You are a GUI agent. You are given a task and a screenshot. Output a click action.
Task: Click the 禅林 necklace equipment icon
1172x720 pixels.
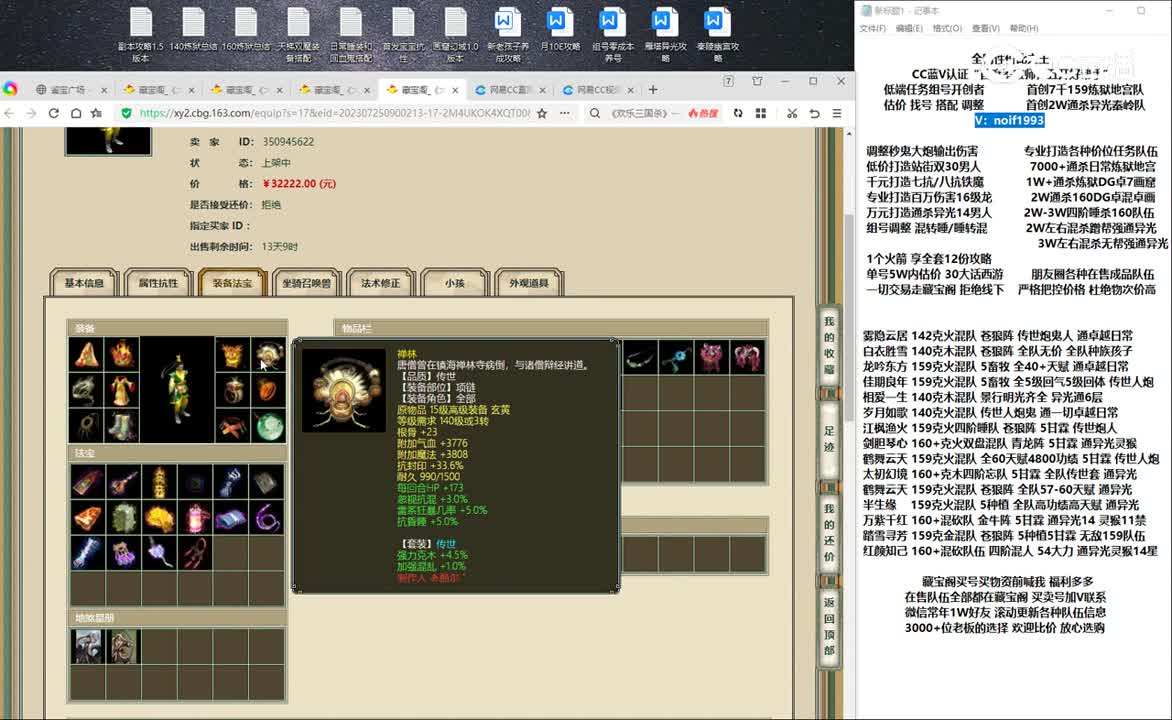click(x=268, y=354)
